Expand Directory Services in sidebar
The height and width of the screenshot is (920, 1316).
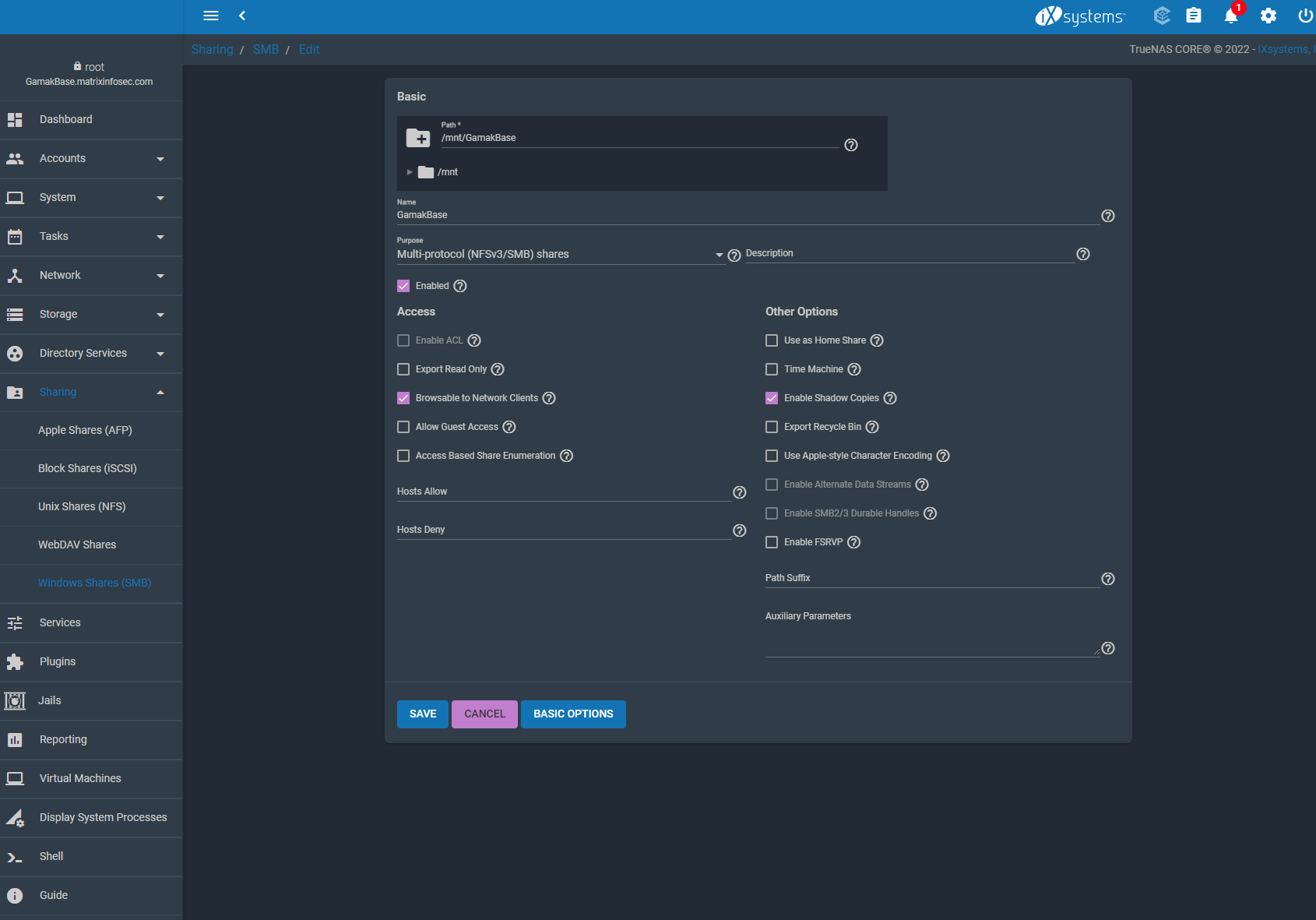click(x=91, y=354)
